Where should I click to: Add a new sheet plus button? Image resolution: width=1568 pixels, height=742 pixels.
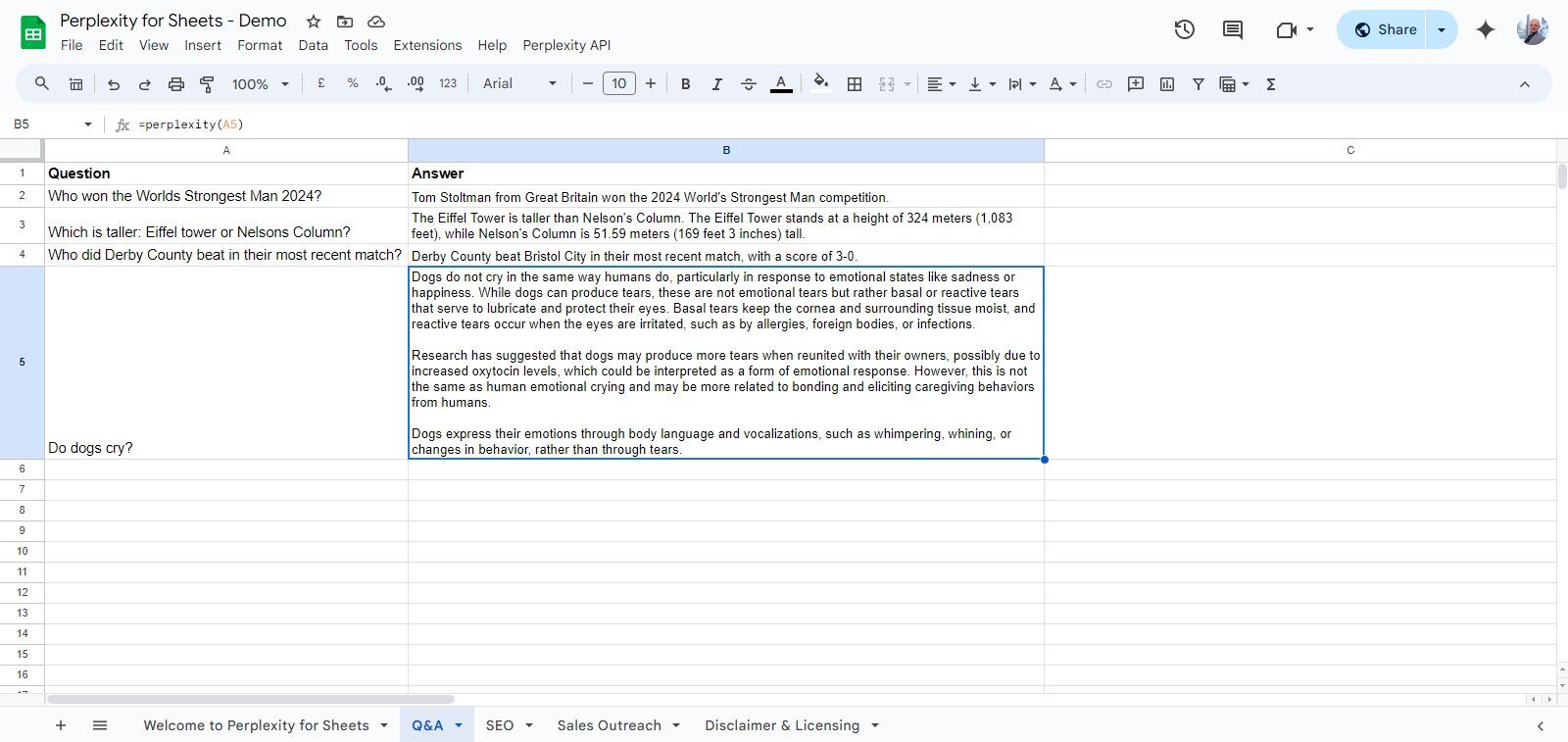click(61, 725)
